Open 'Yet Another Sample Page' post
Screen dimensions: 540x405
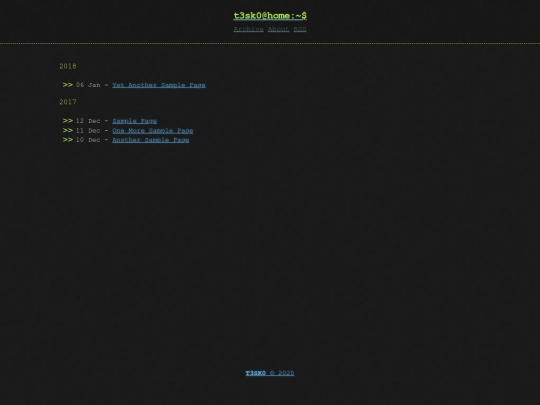(x=159, y=85)
